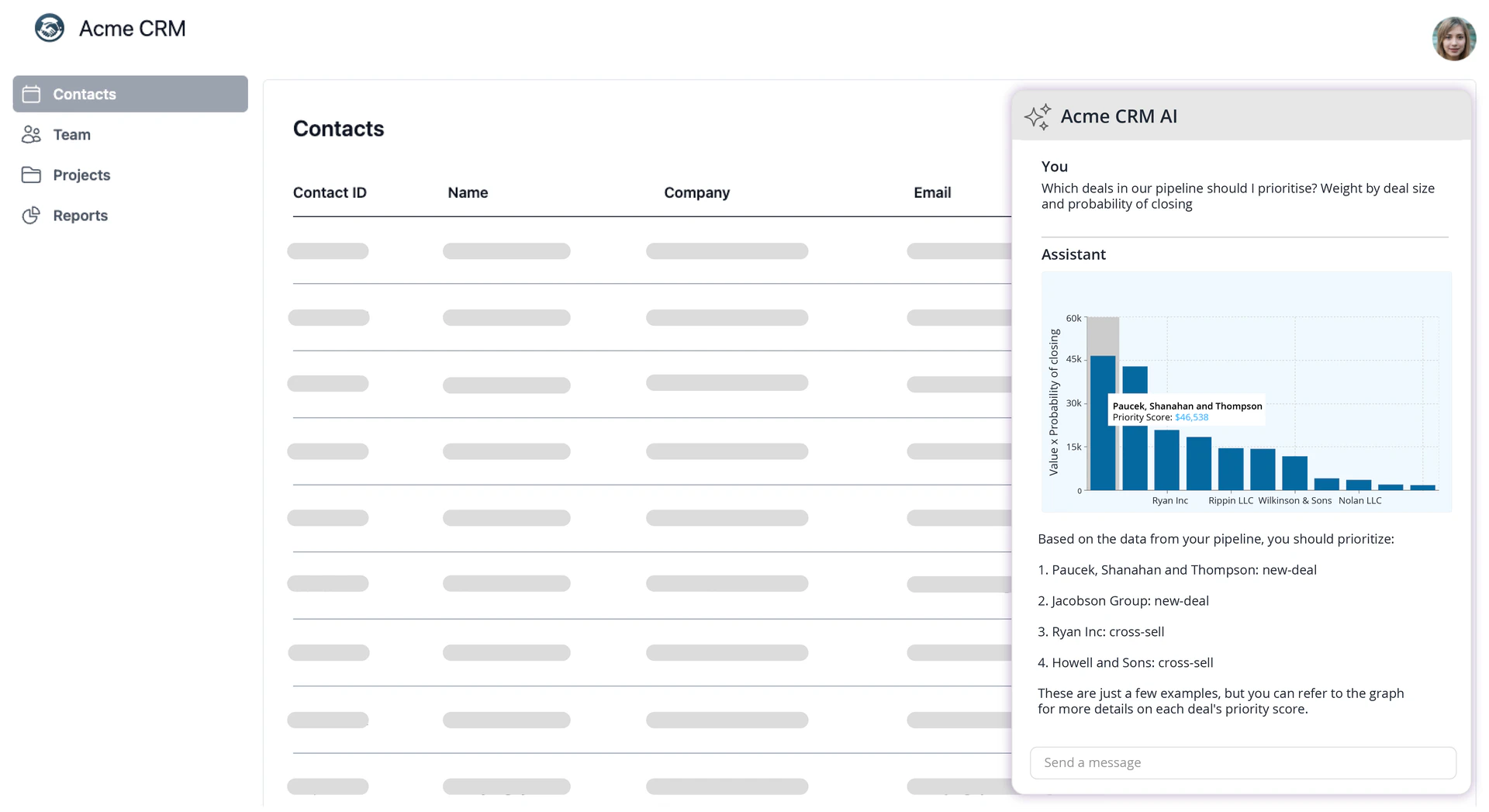Click the sparkle icon in Acme CRM AI header
The height and width of the screenshot is (812, 1489).
pyautogui.click(x=1038, y=116)
